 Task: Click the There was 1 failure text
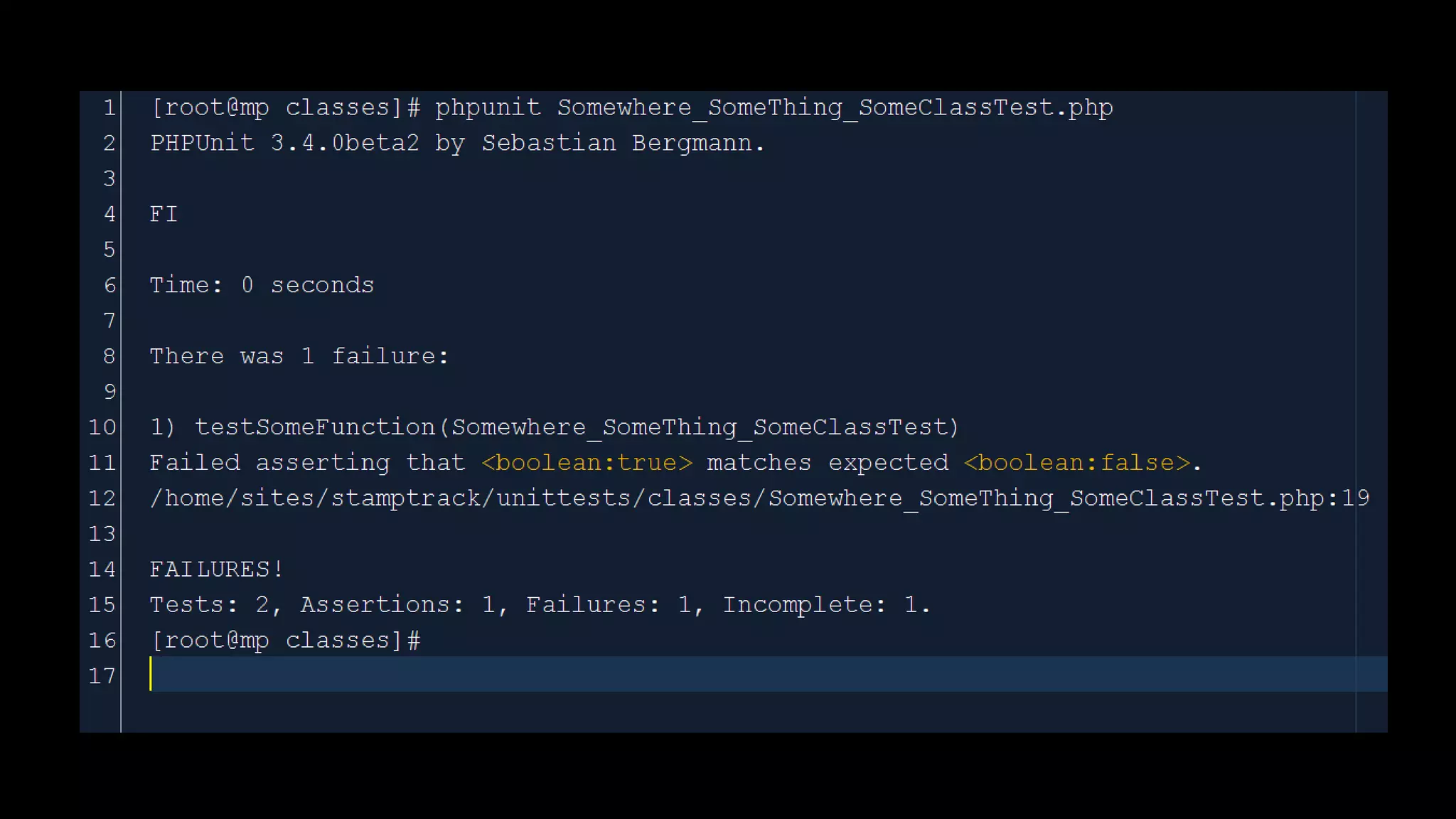pyautogui.click(x=299, y=356)
